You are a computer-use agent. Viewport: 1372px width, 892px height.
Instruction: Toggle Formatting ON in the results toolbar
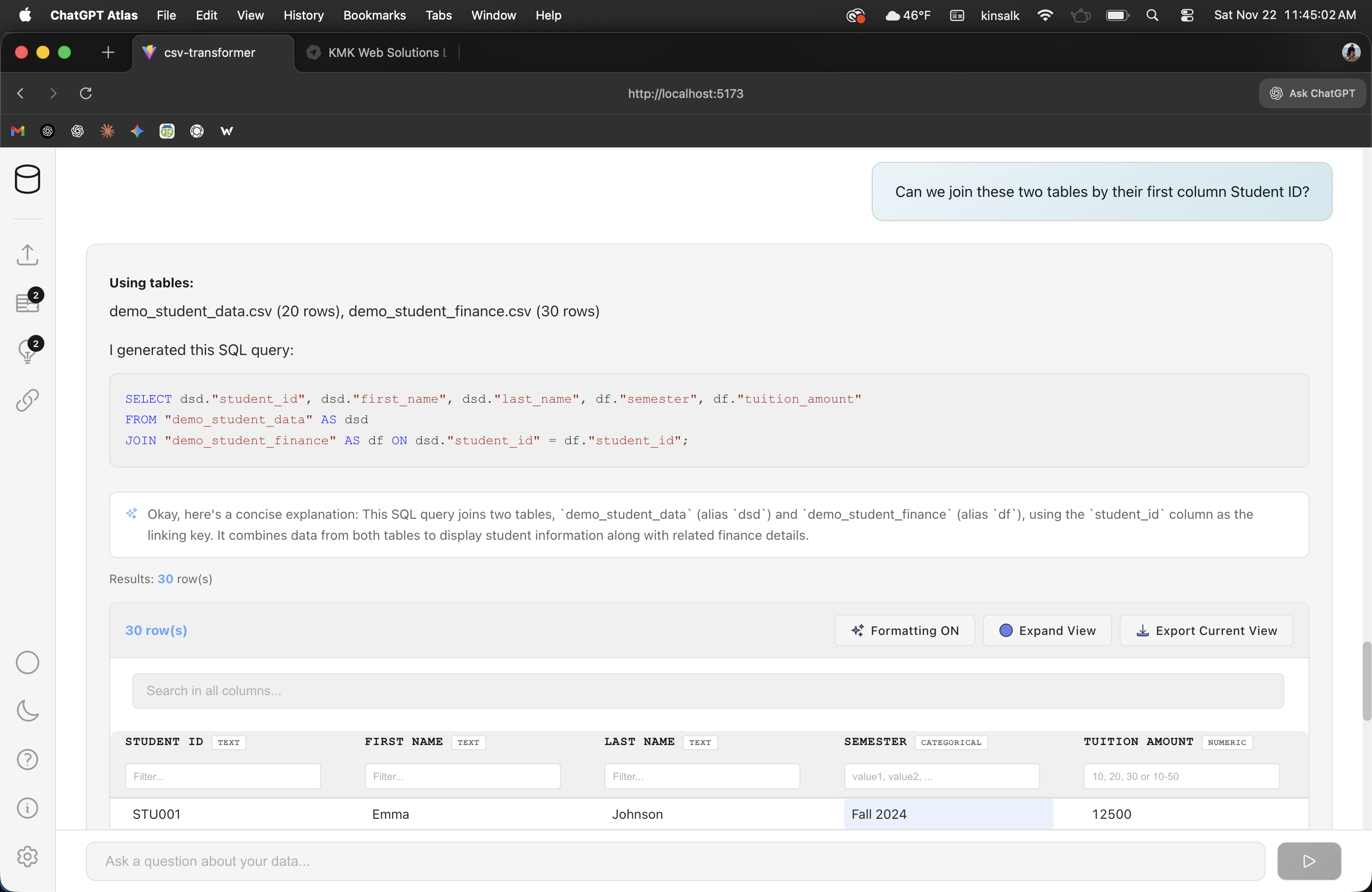tap(904, 630)
